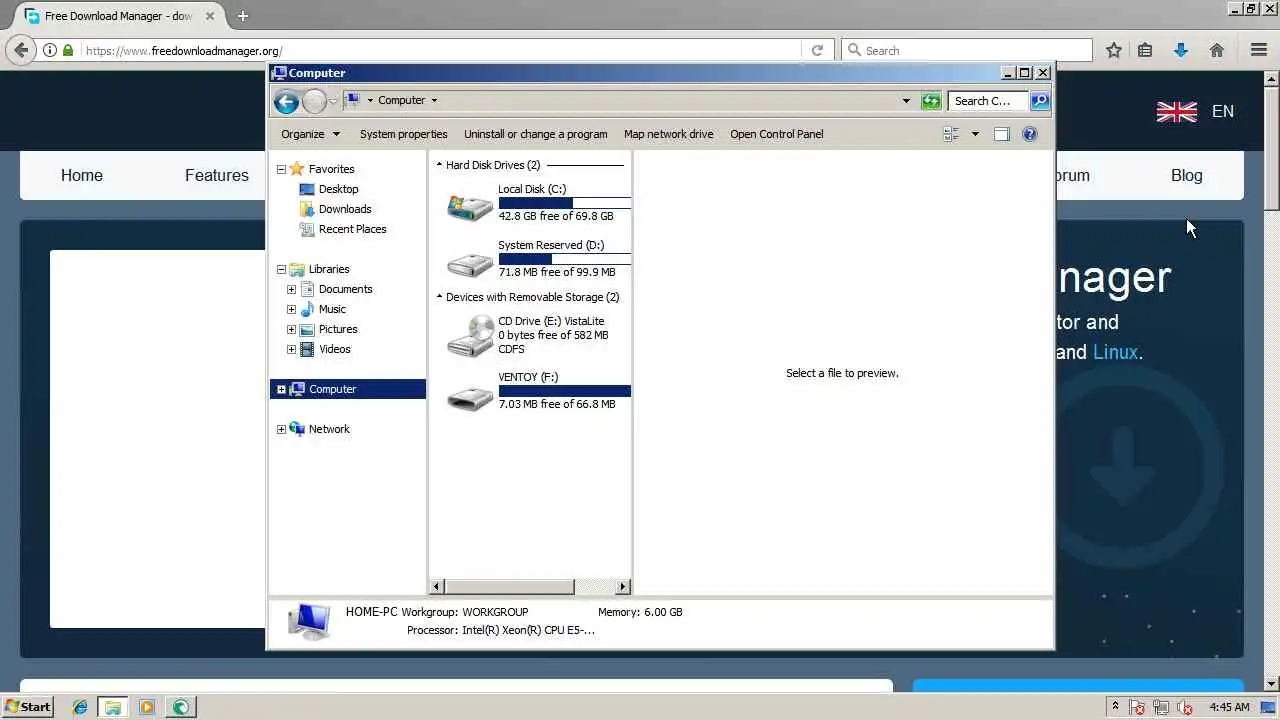The width and height of the screenshot is (1280, 720).
Task: Click in the Search Computer field
Action: click(988, 100)
